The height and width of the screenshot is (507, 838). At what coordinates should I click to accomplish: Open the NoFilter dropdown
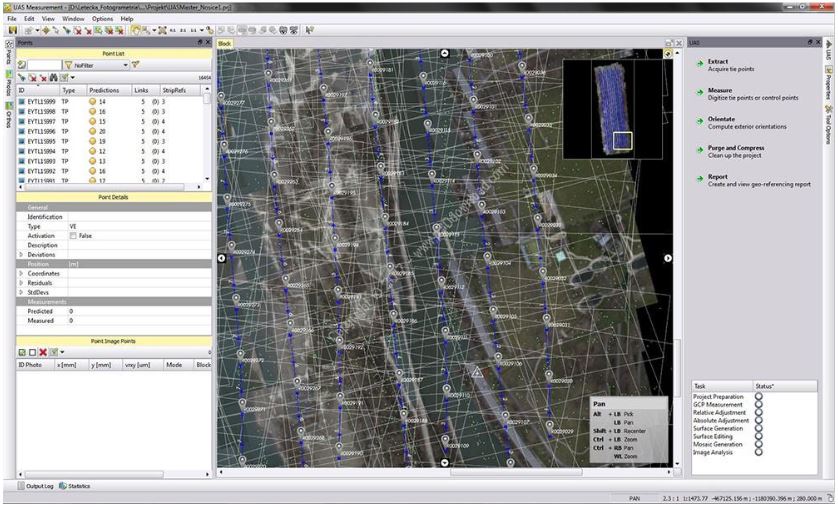[x=125, y=65]
